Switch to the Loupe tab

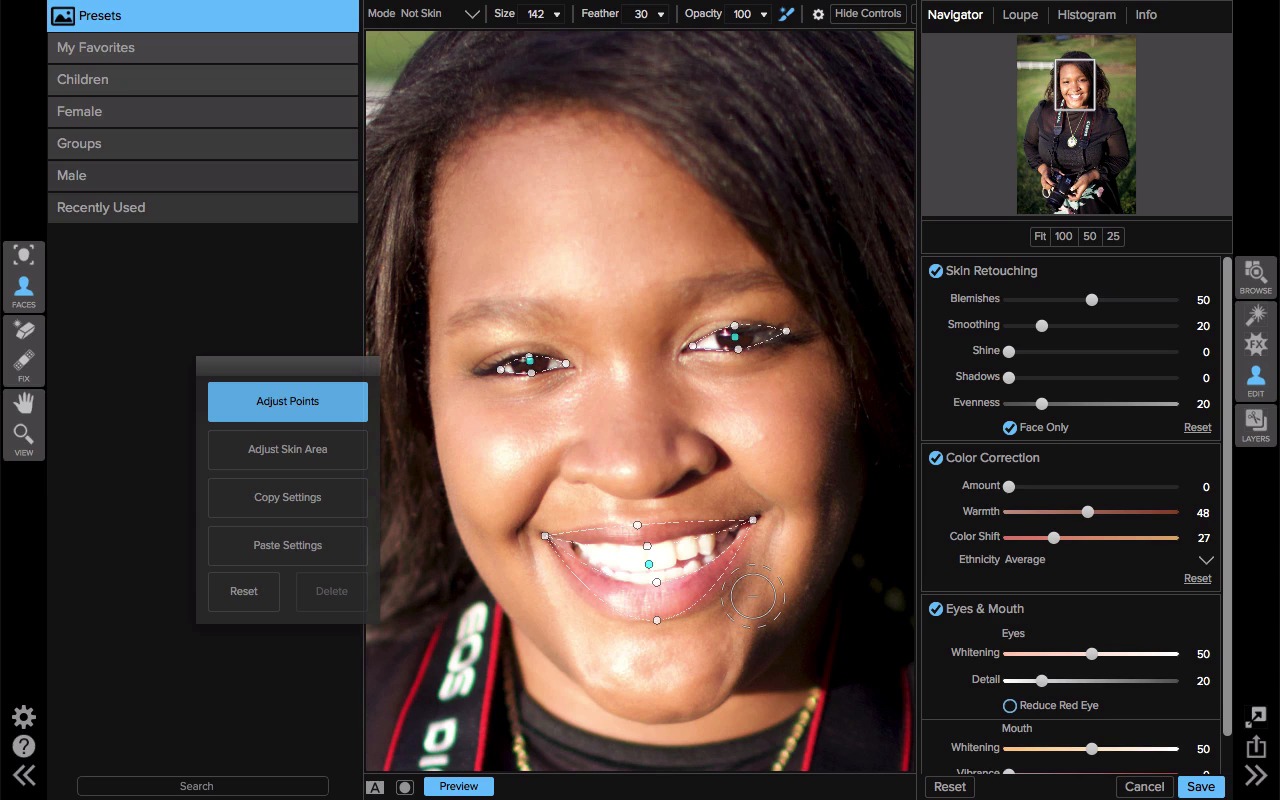tap(1020, 15)
